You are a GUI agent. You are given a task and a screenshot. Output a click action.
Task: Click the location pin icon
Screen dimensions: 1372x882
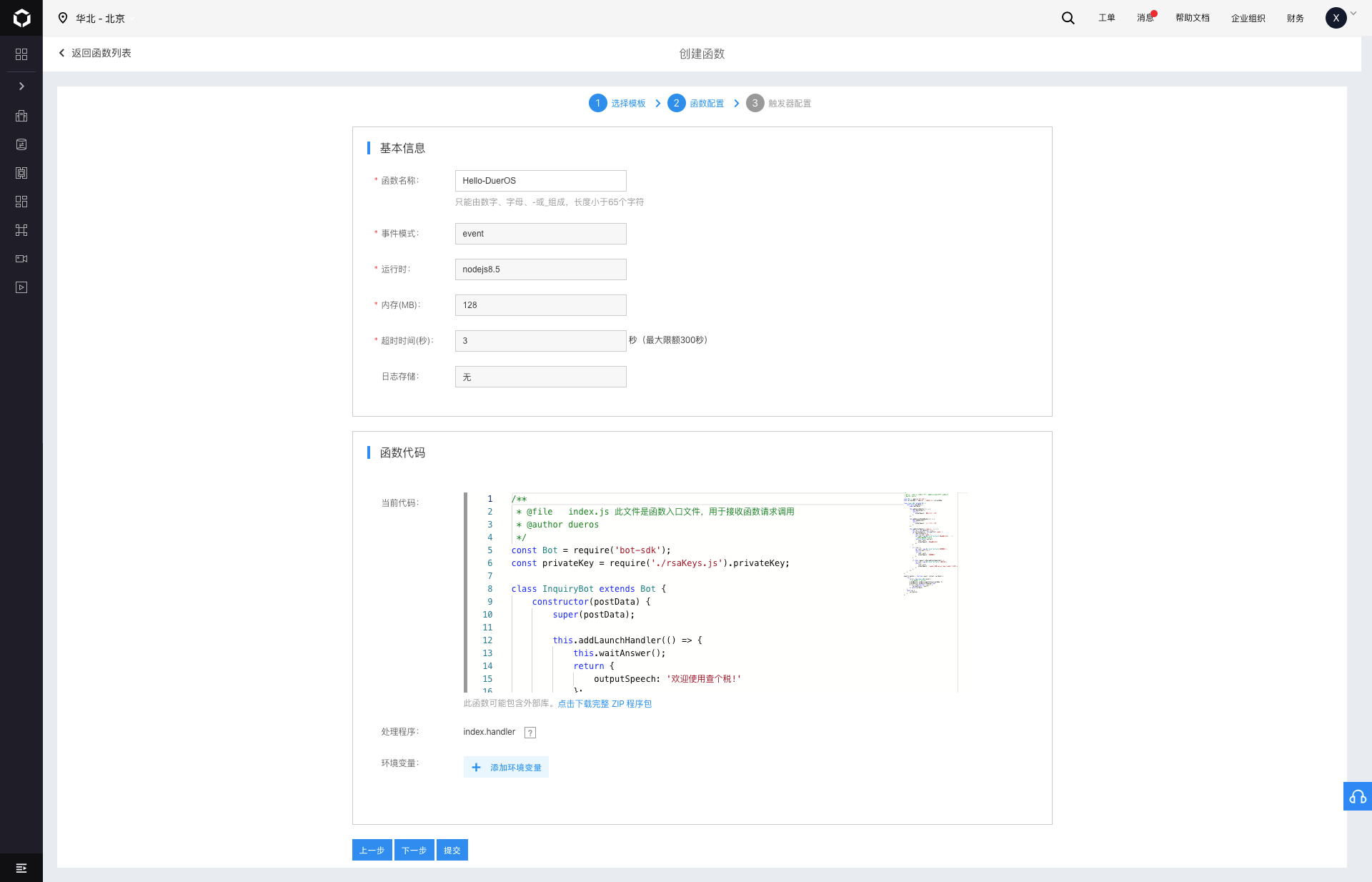[63, 18]
